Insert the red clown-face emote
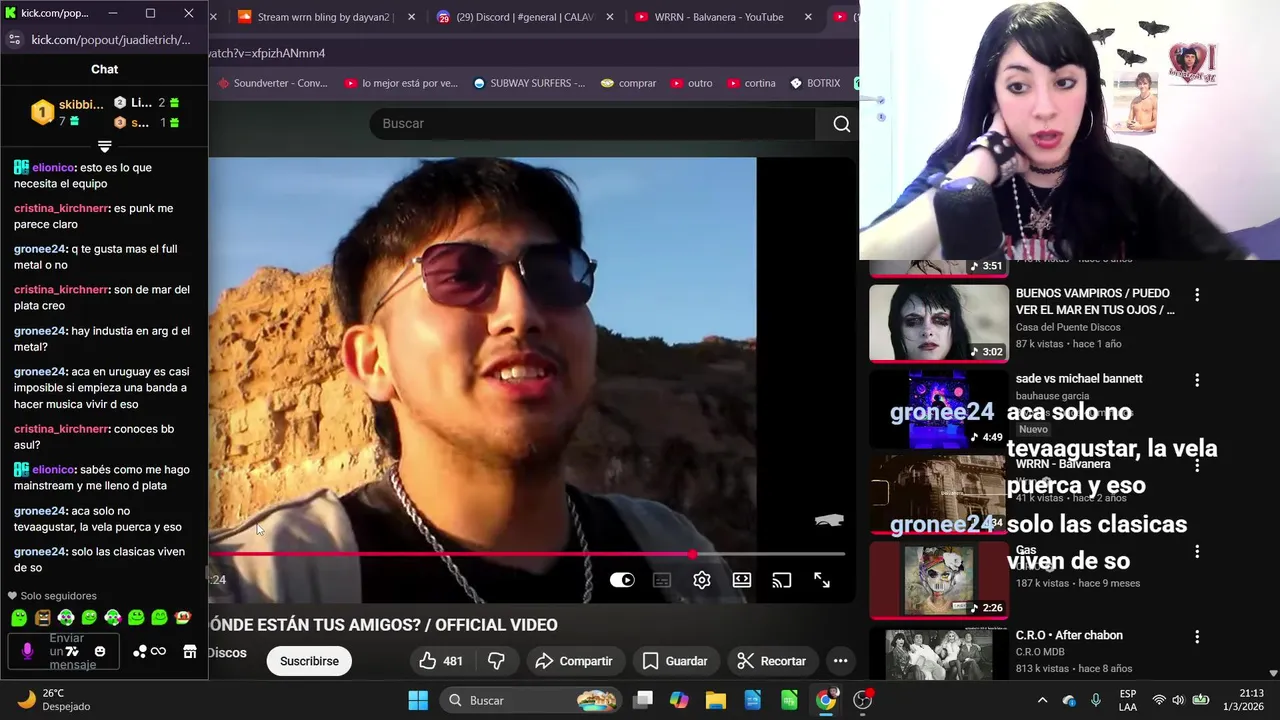Image resolution: width=1280 pixels, height=720 pixels. pos(183,618)
